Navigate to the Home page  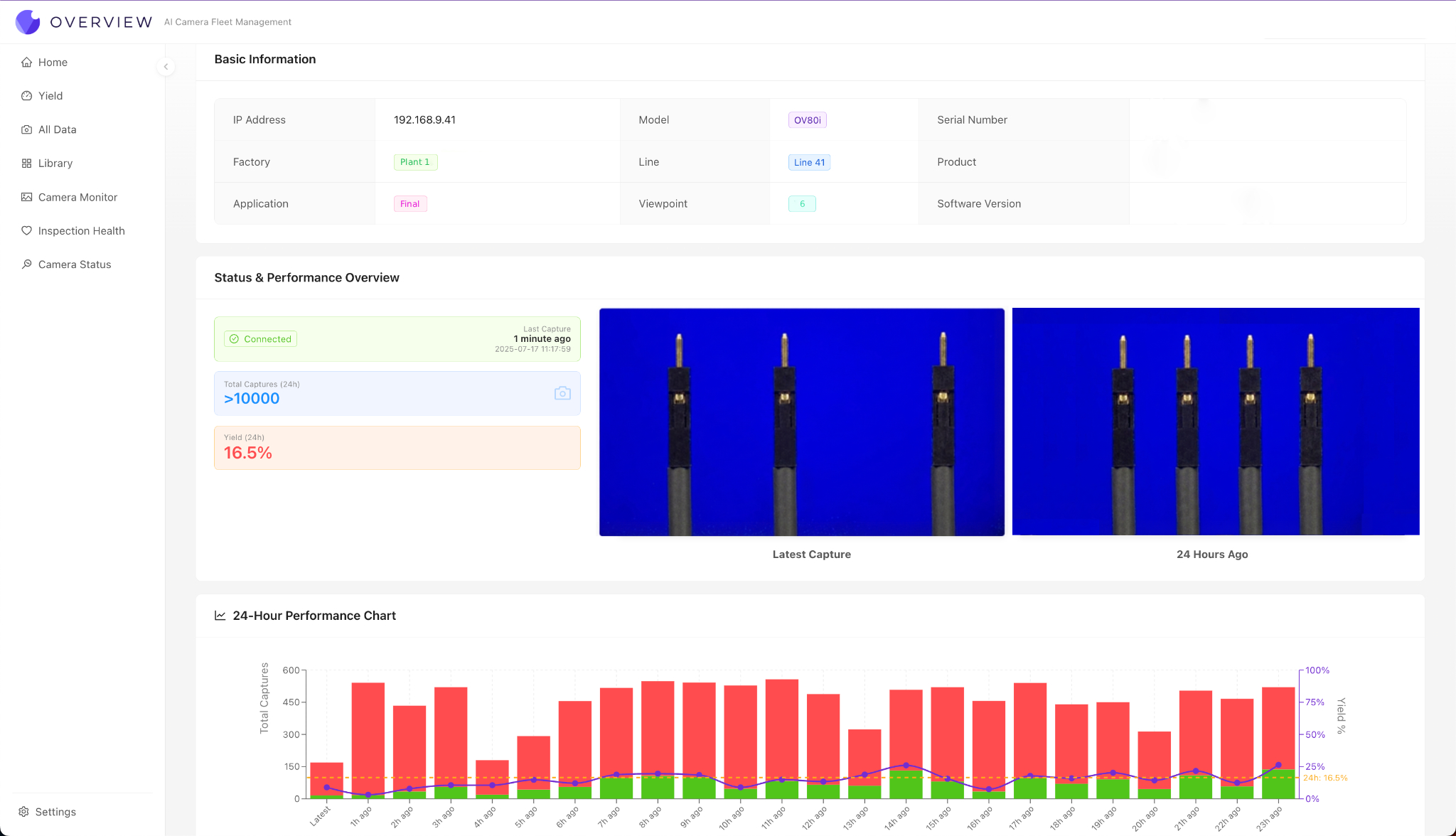click(51, 62)
